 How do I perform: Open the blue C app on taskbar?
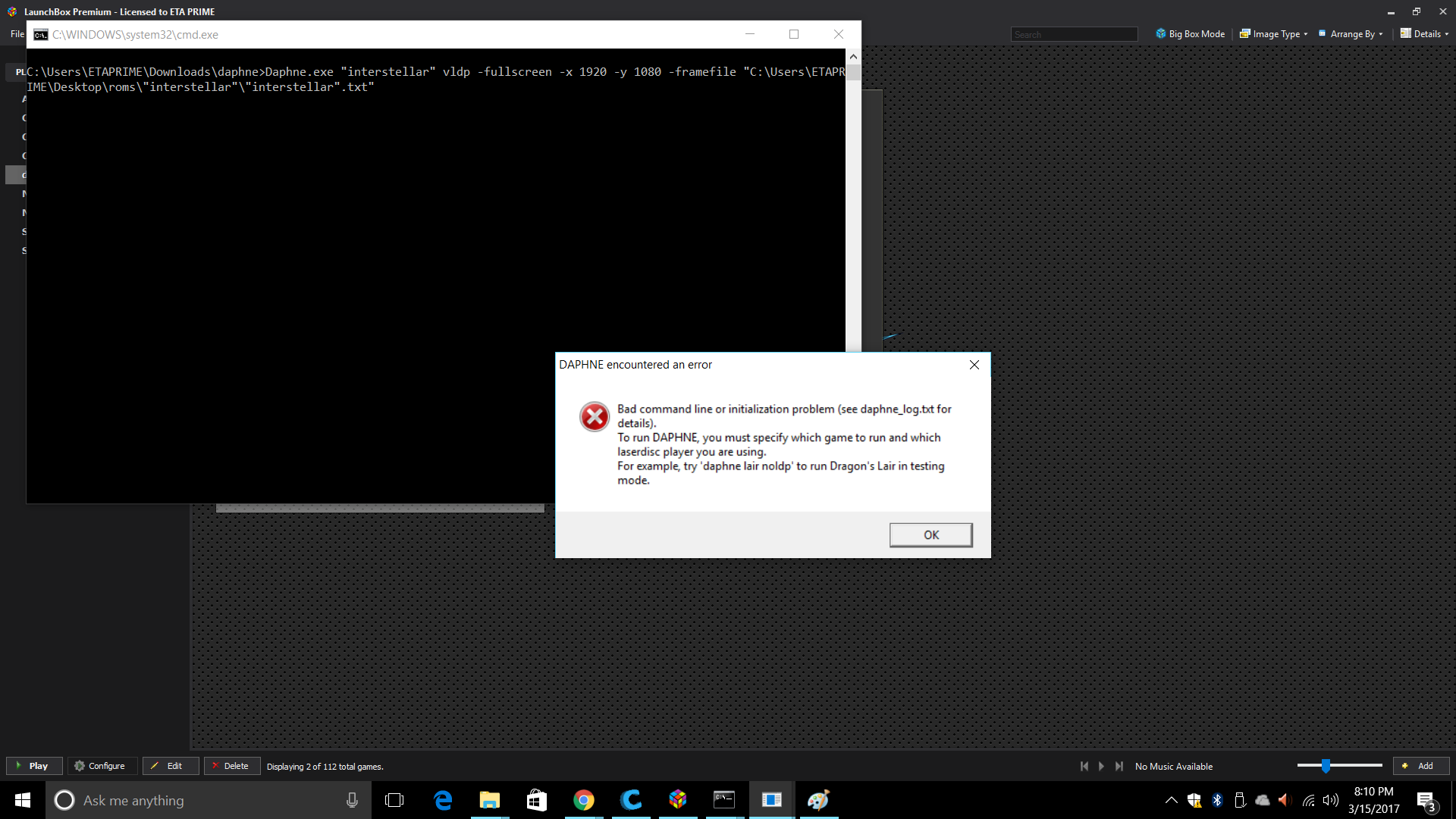(631, 800)
